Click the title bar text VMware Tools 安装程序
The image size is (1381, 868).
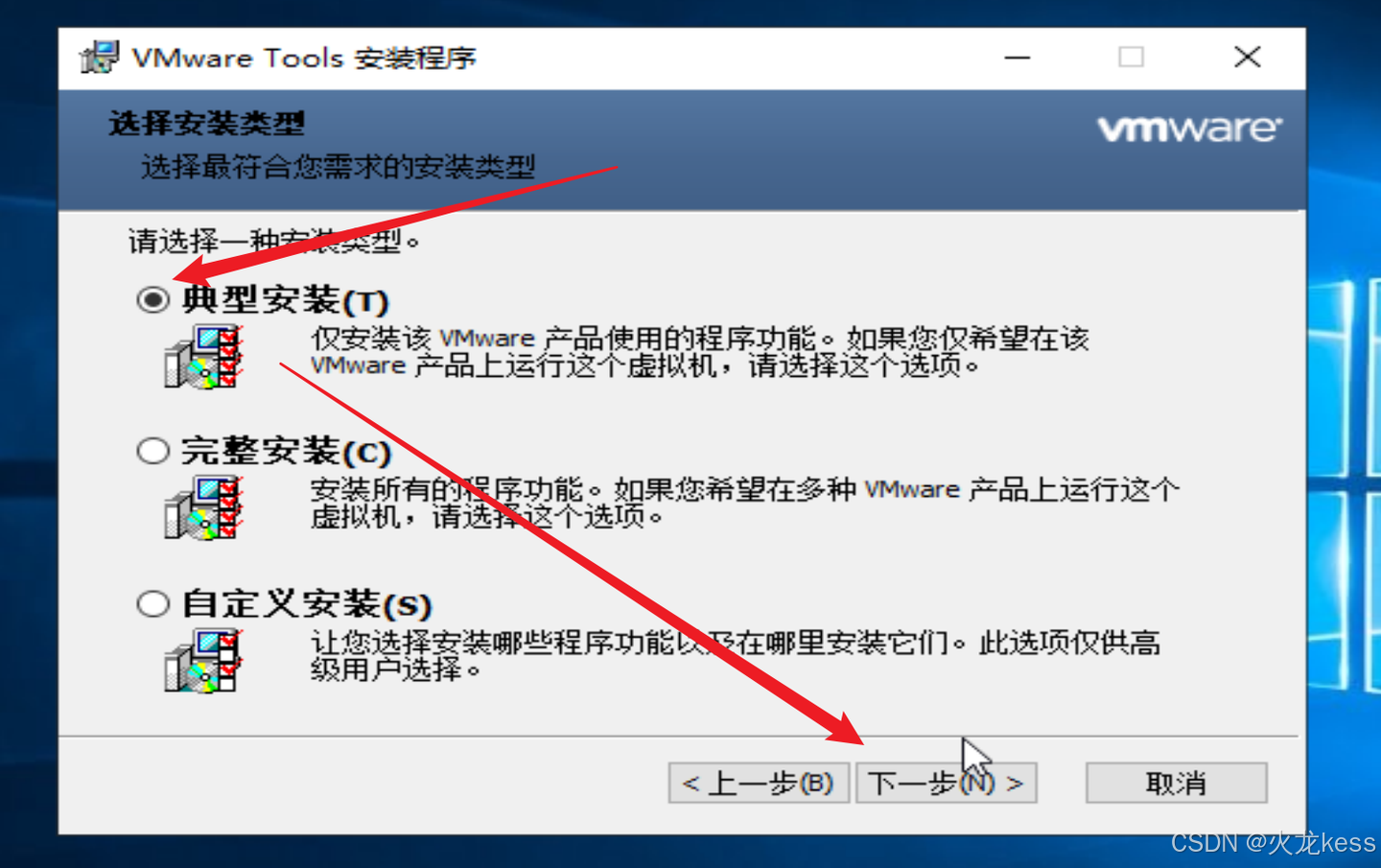(x=304, y=58)
